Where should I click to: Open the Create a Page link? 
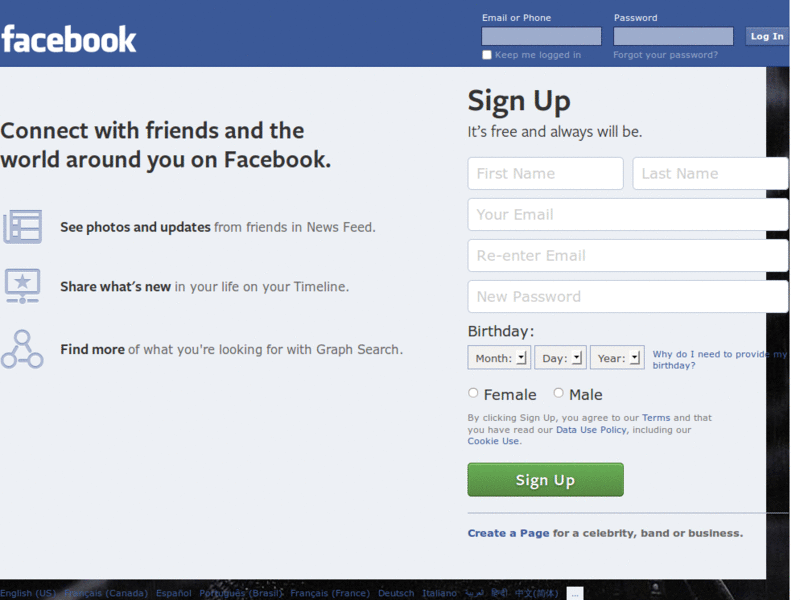point(508,533)
